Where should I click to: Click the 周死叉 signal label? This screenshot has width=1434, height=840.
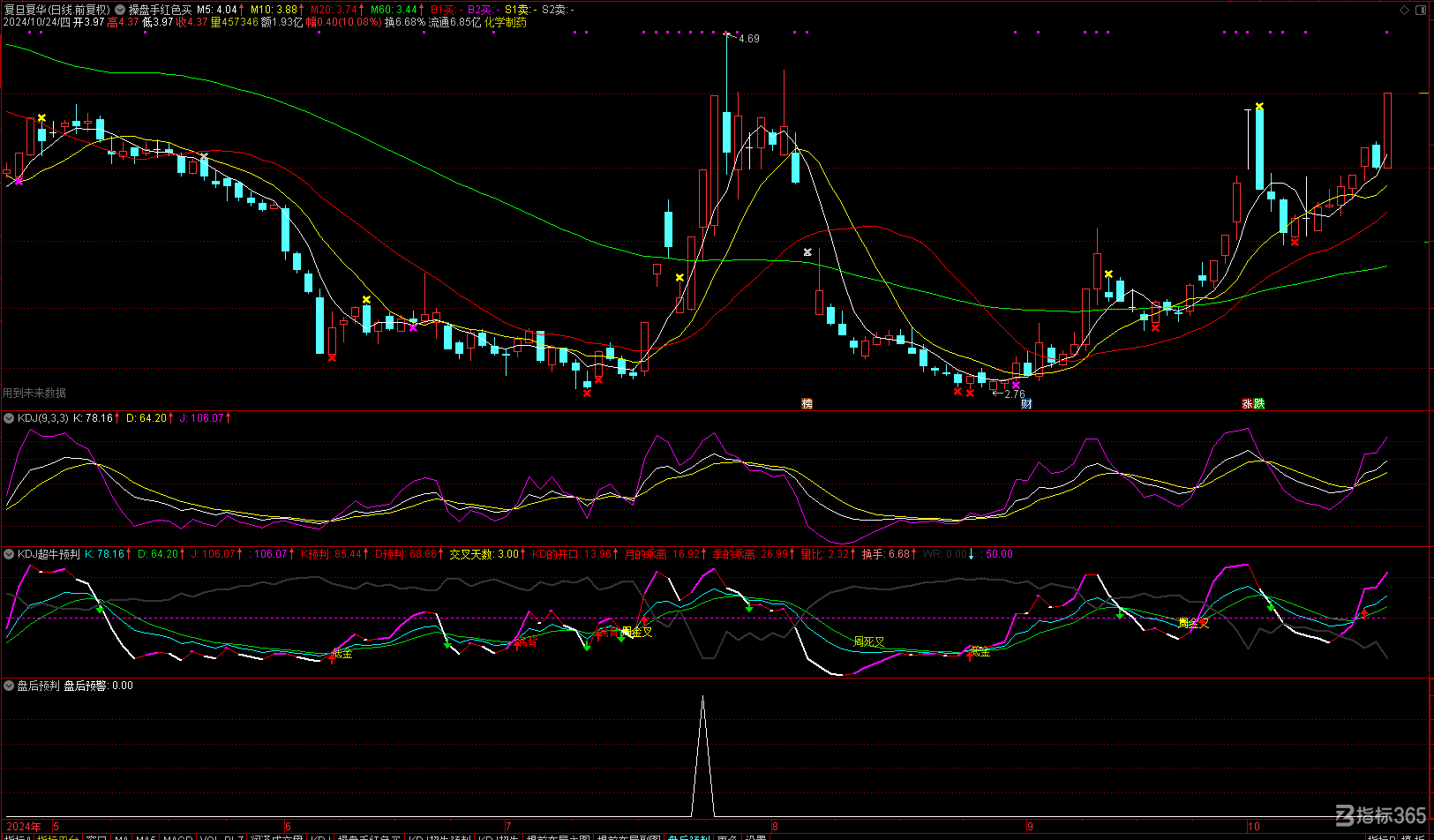[x=869, y=641]
